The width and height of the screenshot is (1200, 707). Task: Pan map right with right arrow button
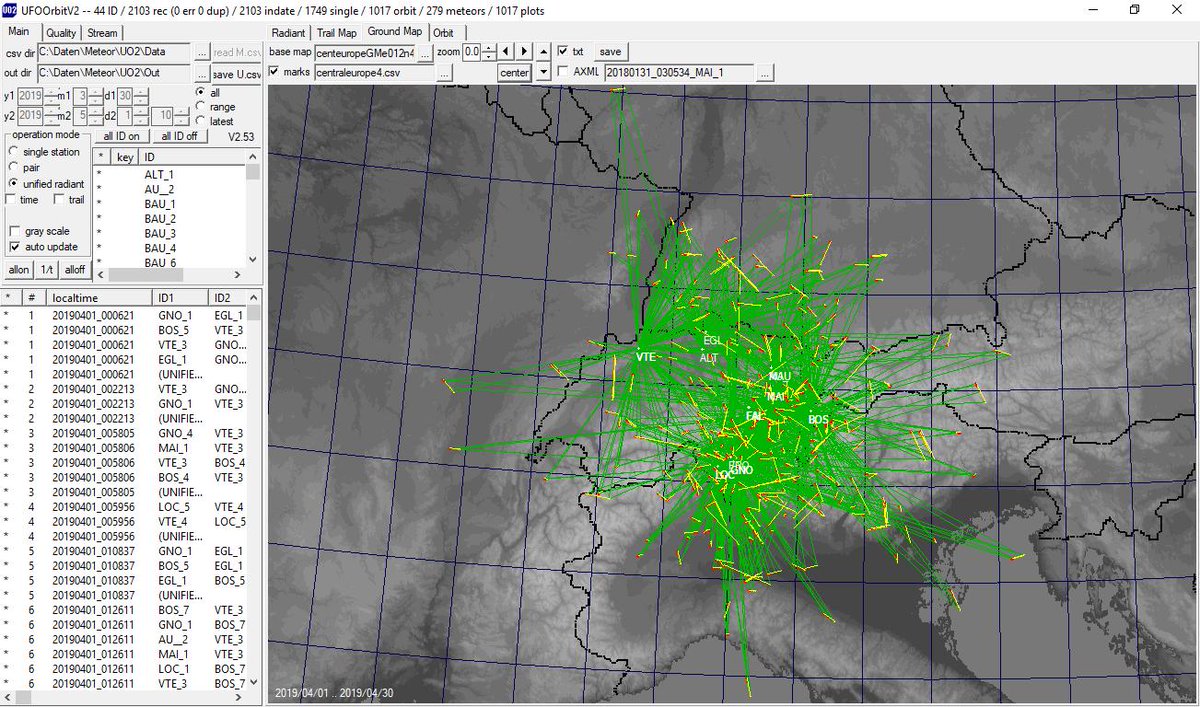point(522,52)
